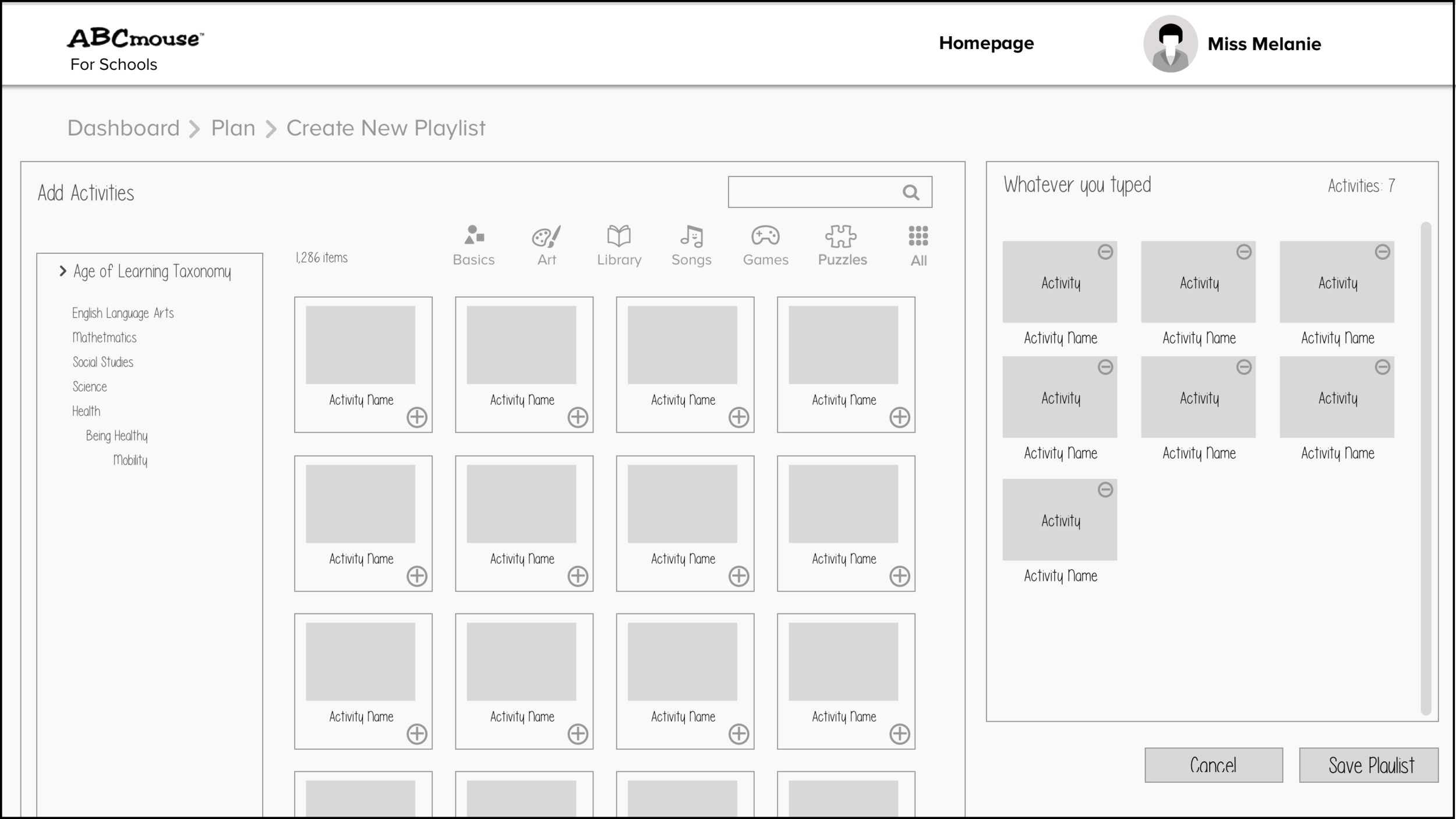Remove third playlist activity in top row
Screen dimensions: 1456x819
[1383, 252]
